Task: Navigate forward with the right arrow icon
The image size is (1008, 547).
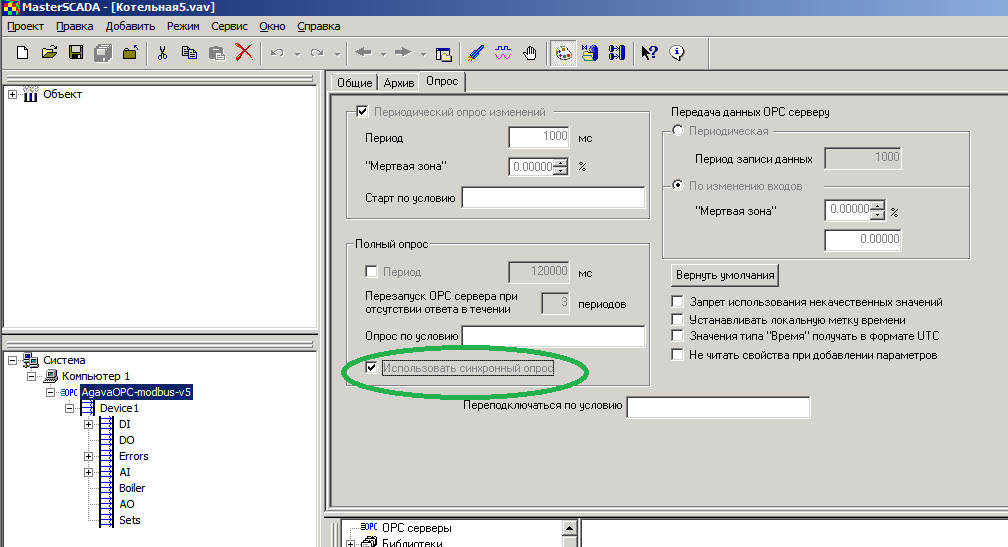Action: coord(403,52)
